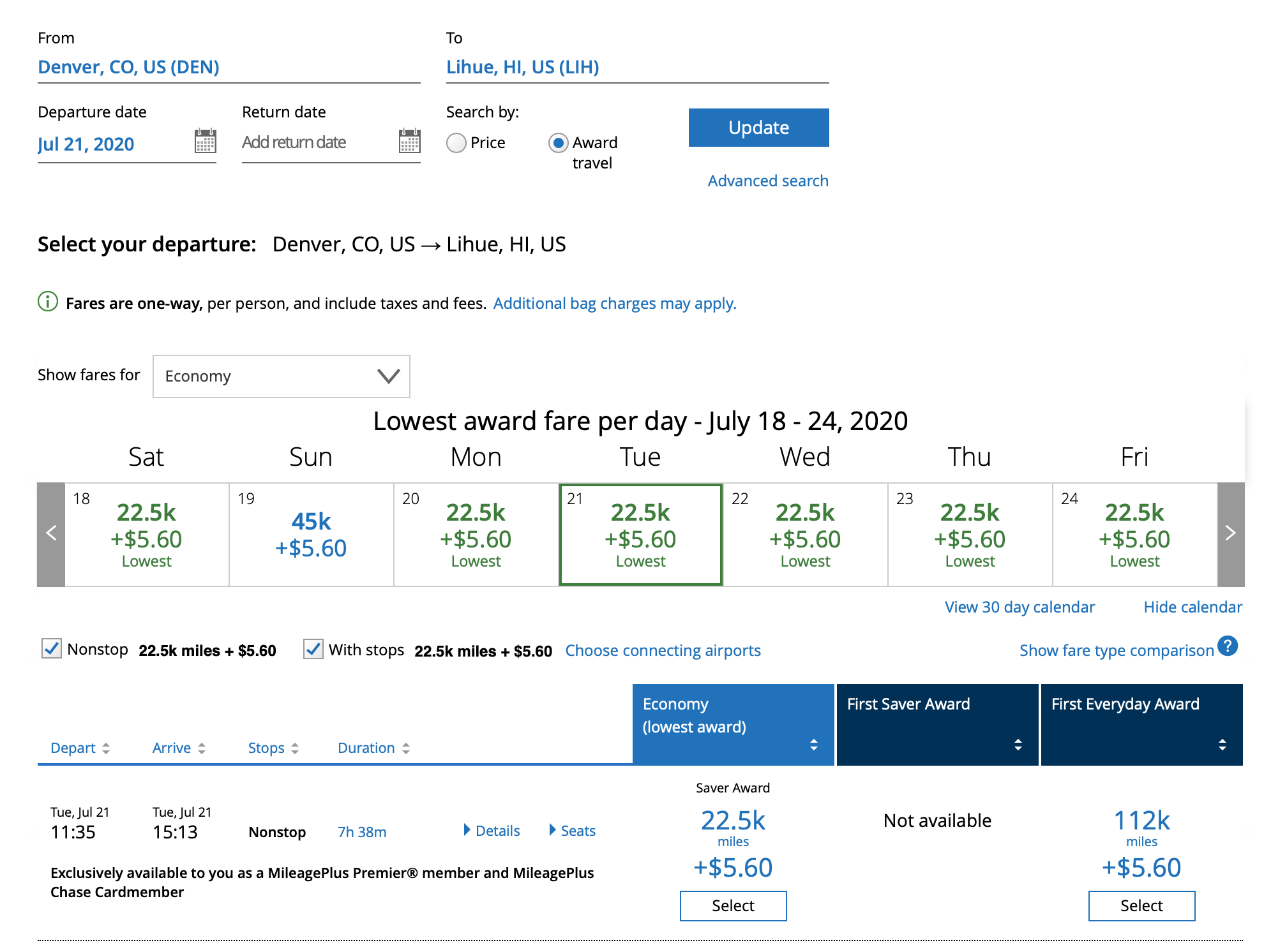Expand the Seats disclosure
The height and width of the screenshot is (952, 1264).
572,831
